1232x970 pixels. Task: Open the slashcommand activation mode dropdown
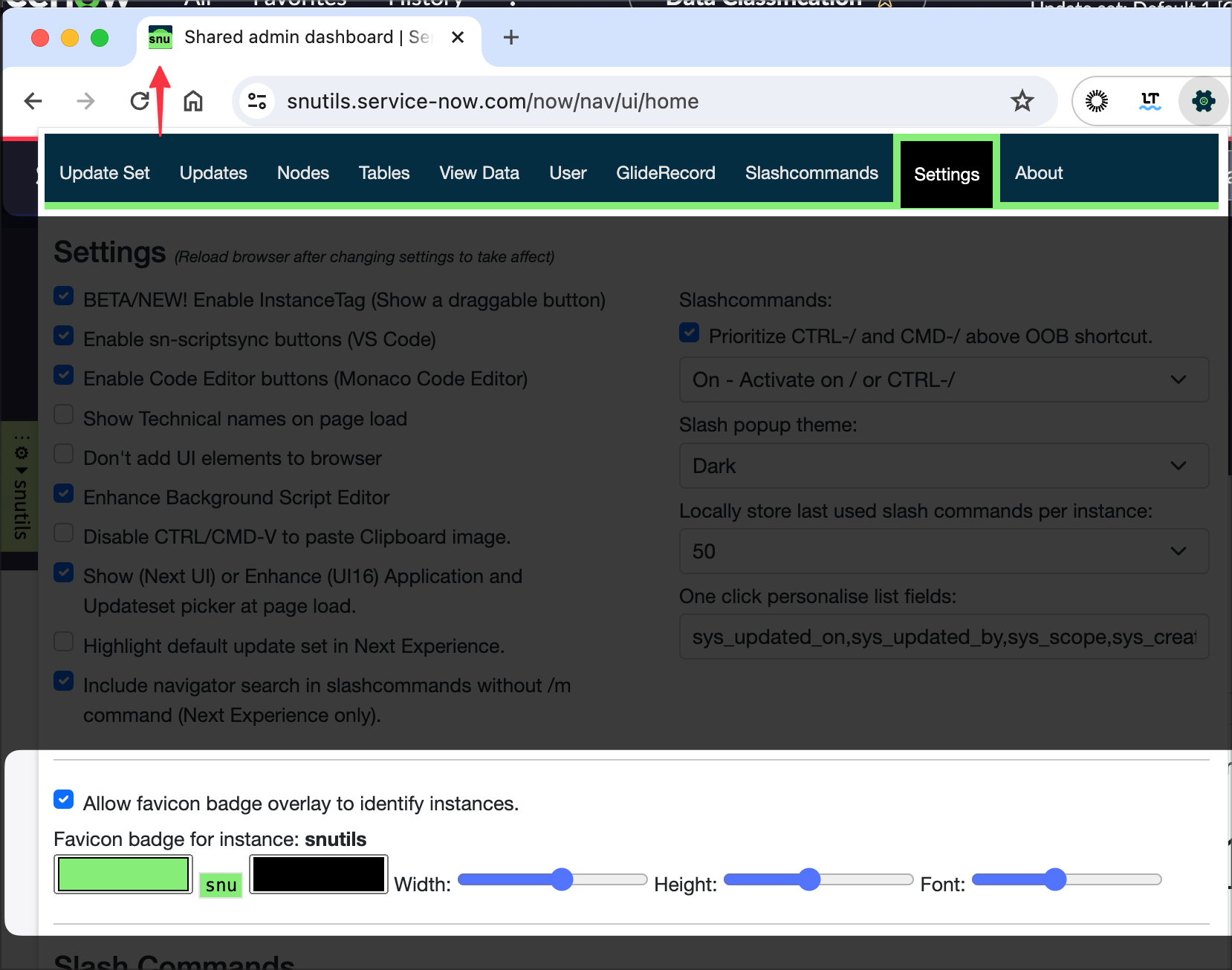[944, 380]
